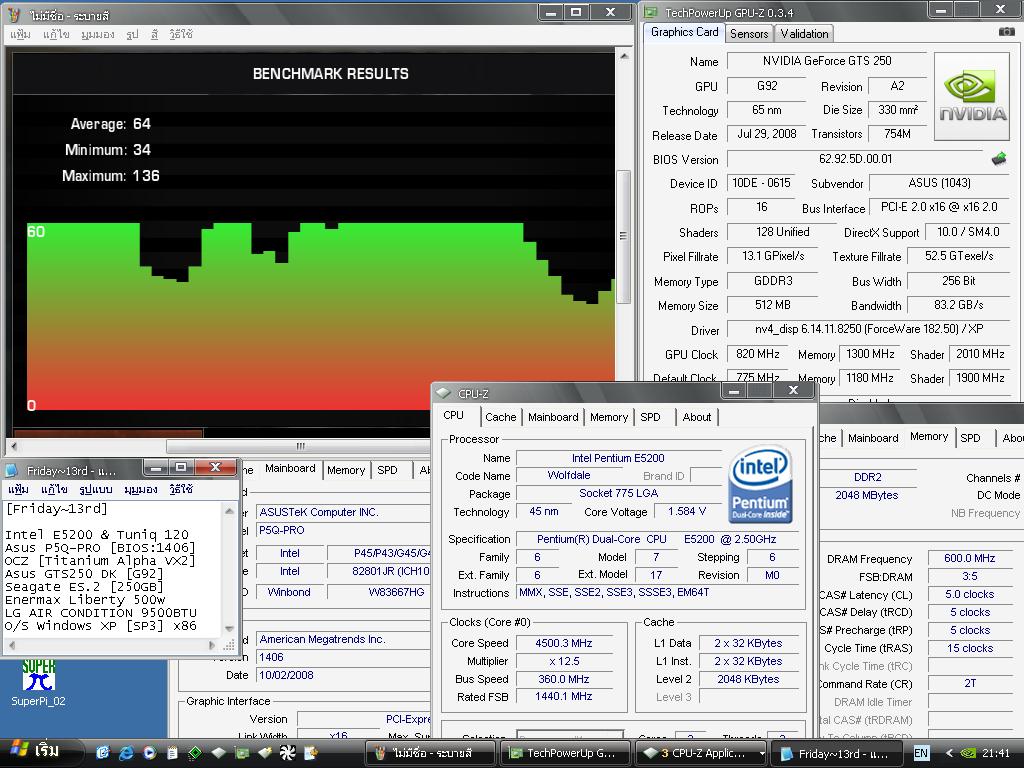Click the NVIDIA logo in GPU-Z
The width and height of the screenshot is (1024, 768).
pos(971,96)
